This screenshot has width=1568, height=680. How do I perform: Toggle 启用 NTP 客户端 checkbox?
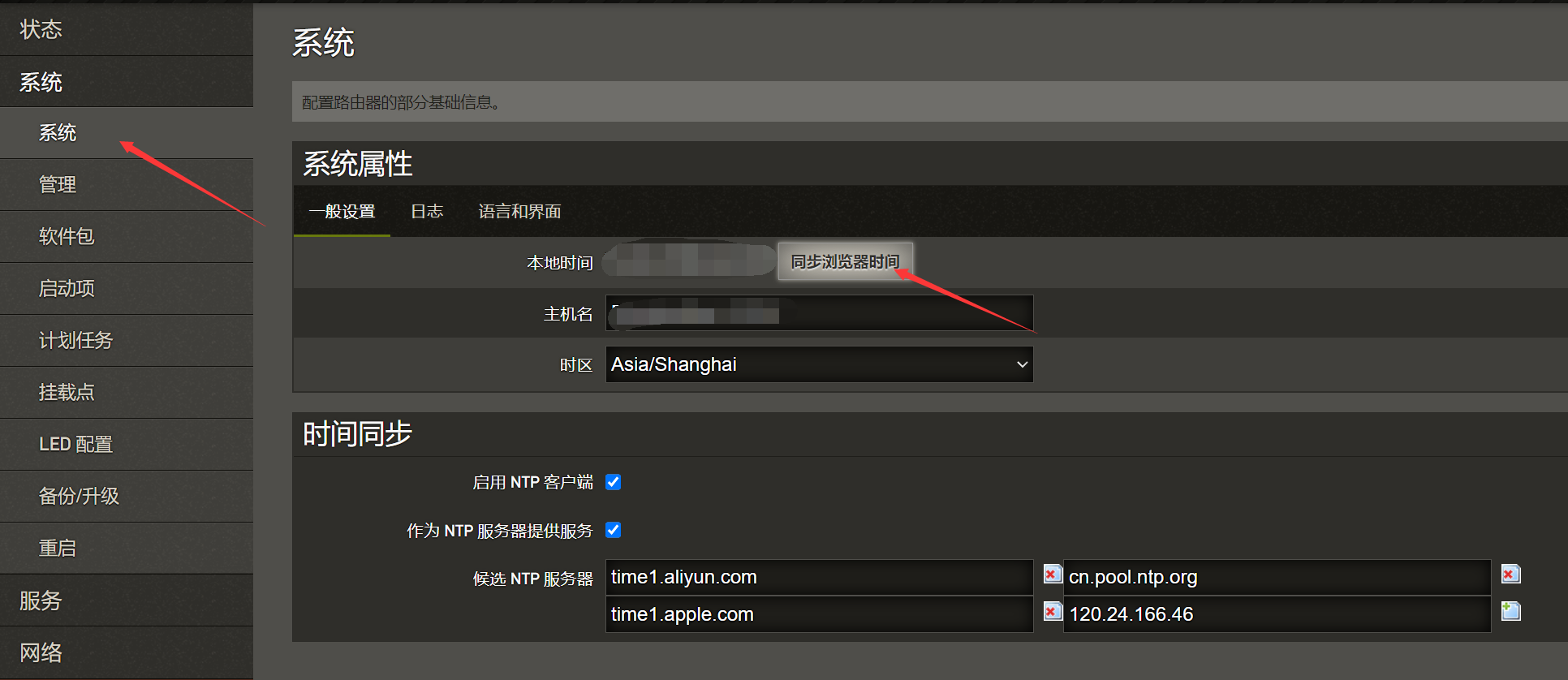614,482
